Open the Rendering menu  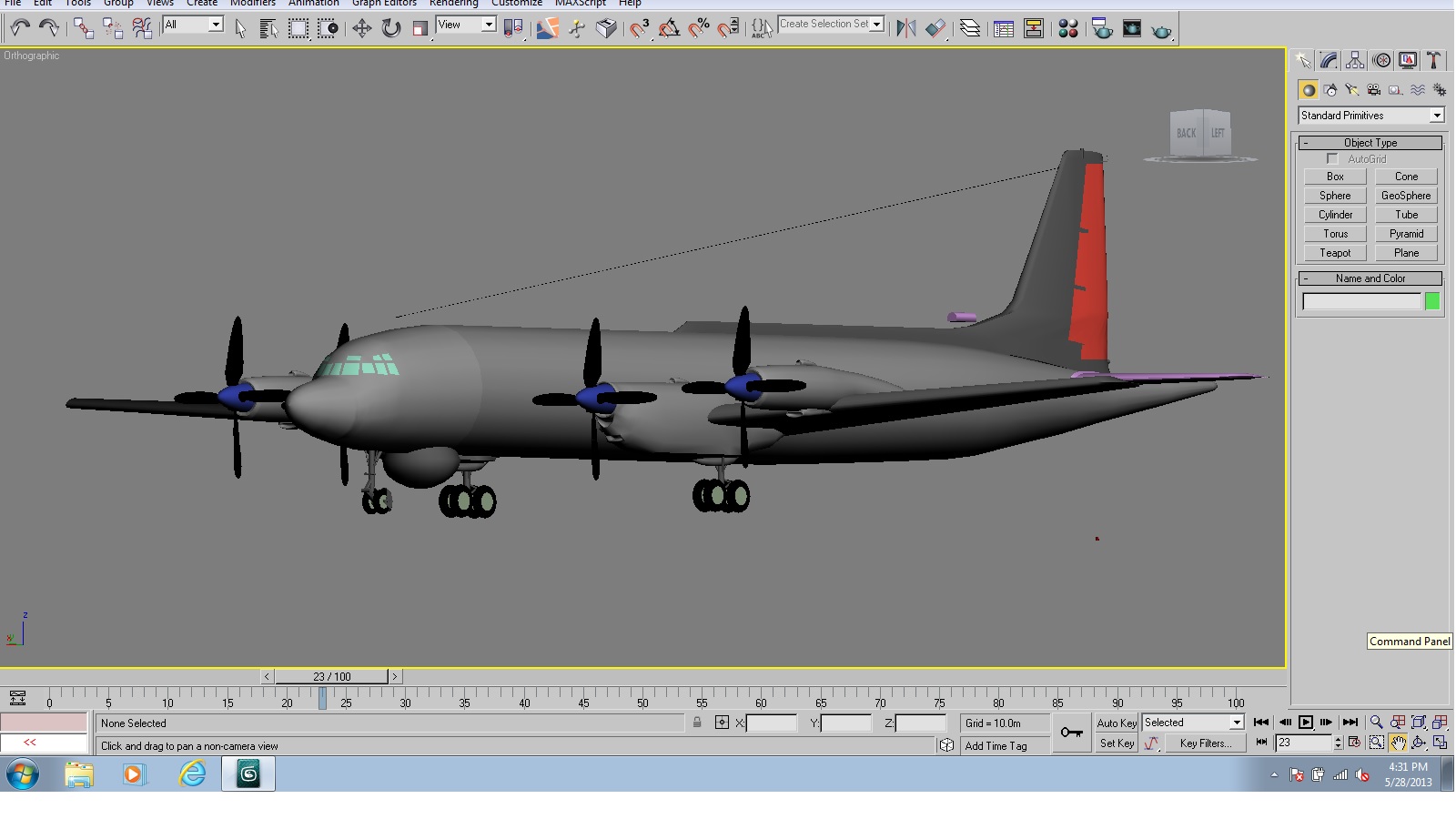click(x=453, y=3)
